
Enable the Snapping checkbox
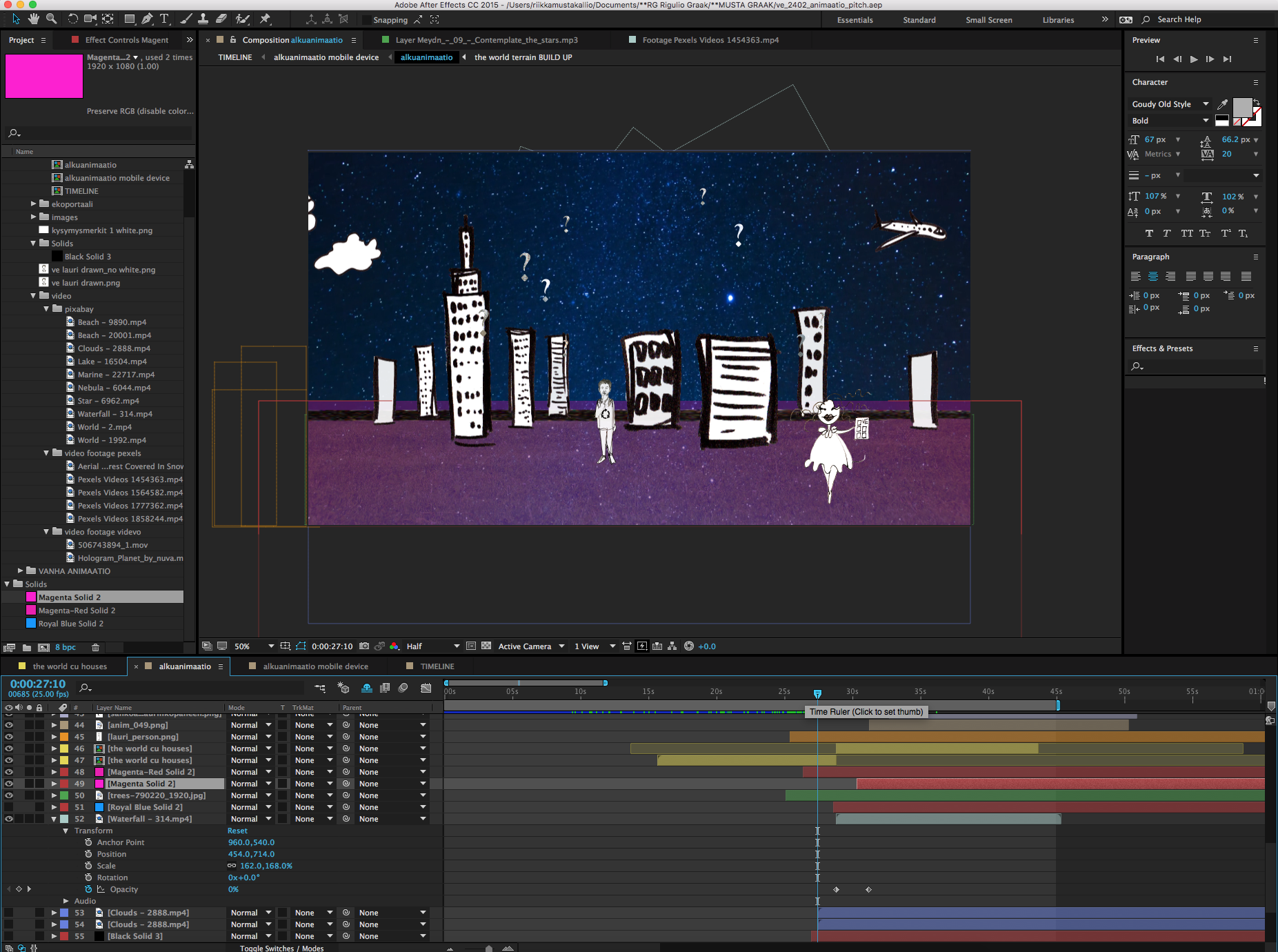tap(367, 20)
